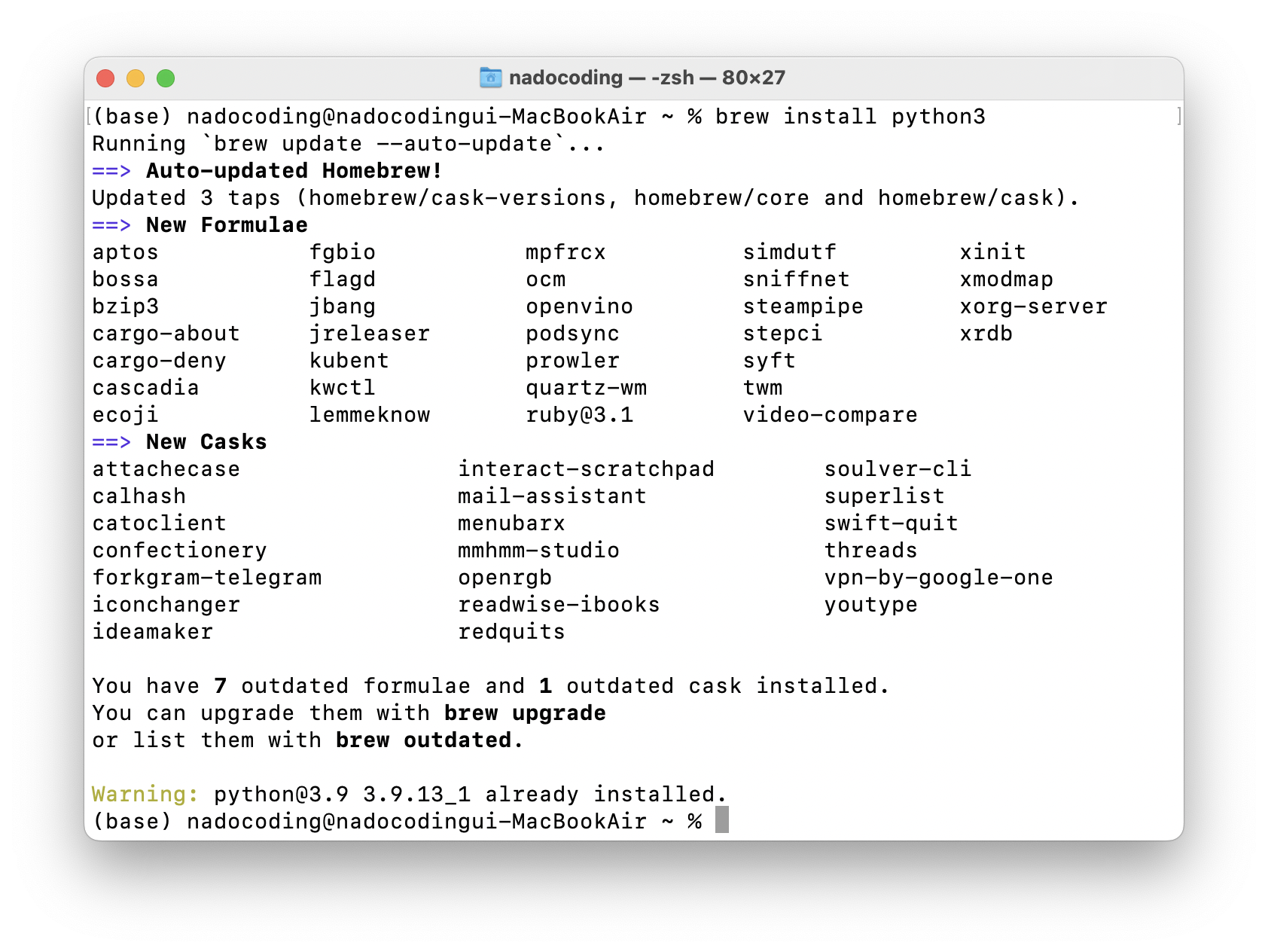The image size is (1268, 952).
Task: Click the bold 'brew upgrade' text
Action: click(525, 713)
